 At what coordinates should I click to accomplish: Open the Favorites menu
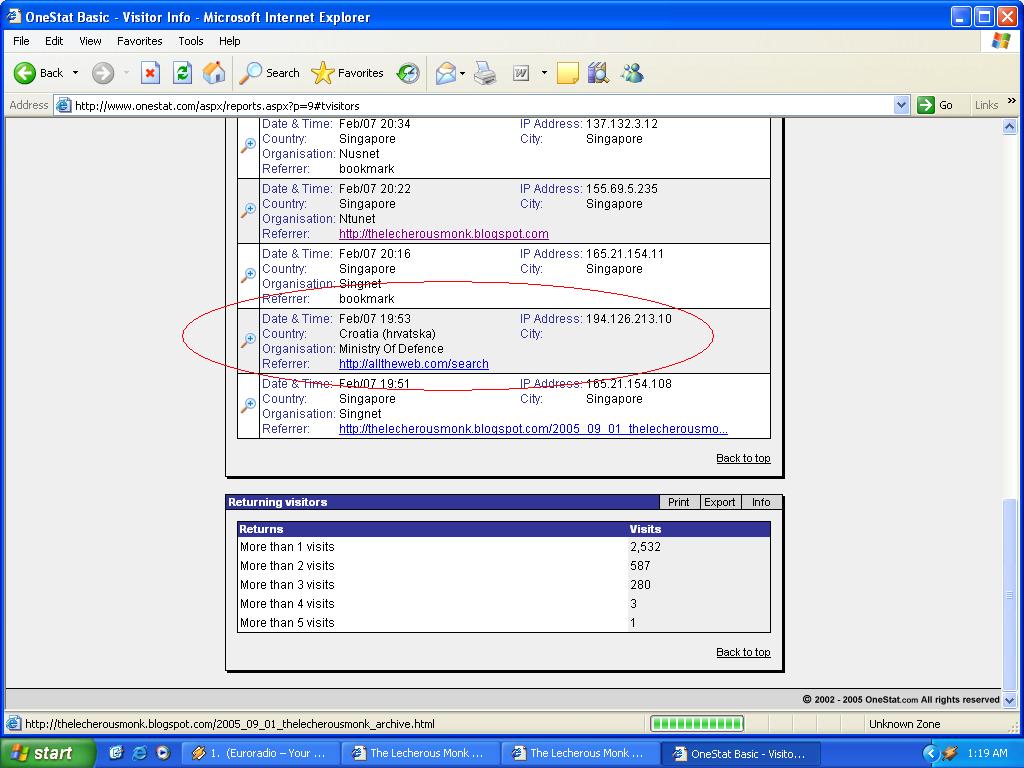(140, 40)
